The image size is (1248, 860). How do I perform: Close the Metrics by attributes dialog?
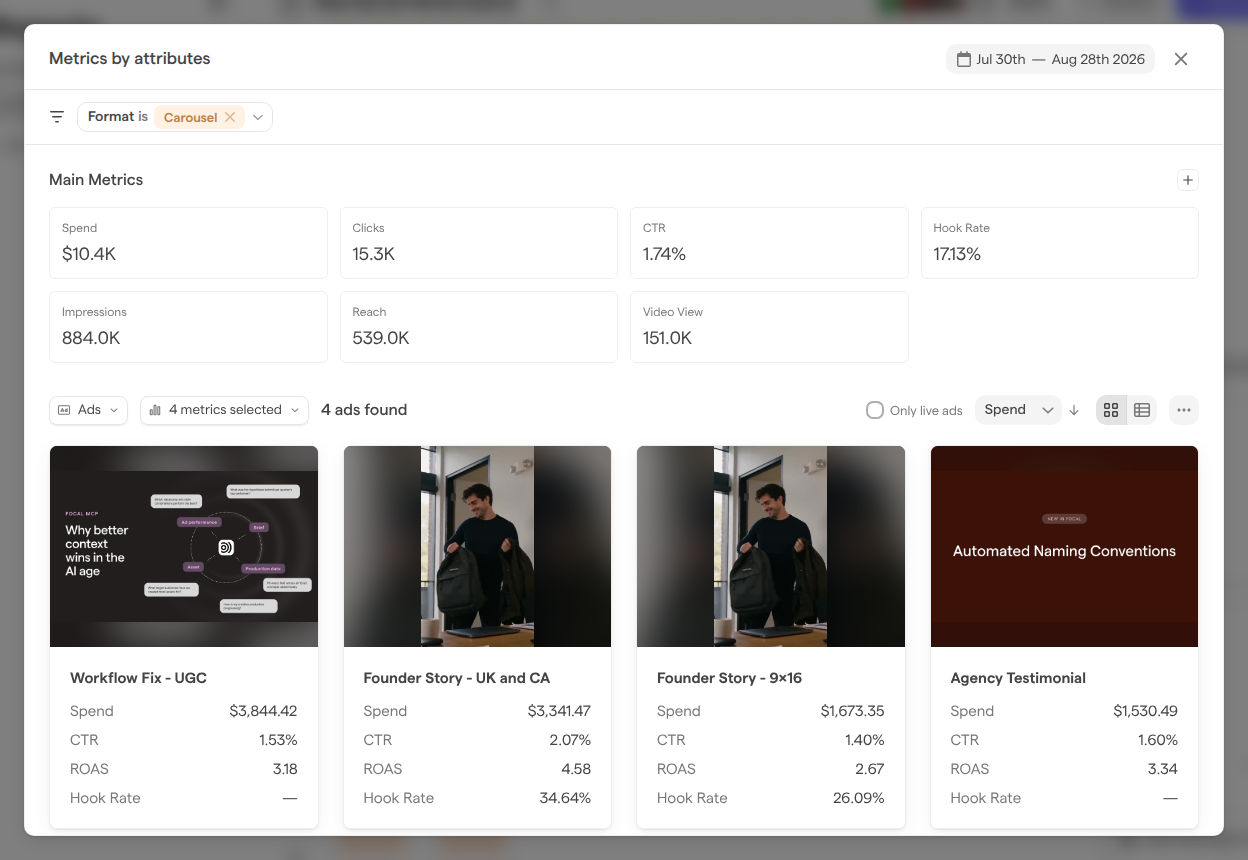[1181, 59]
